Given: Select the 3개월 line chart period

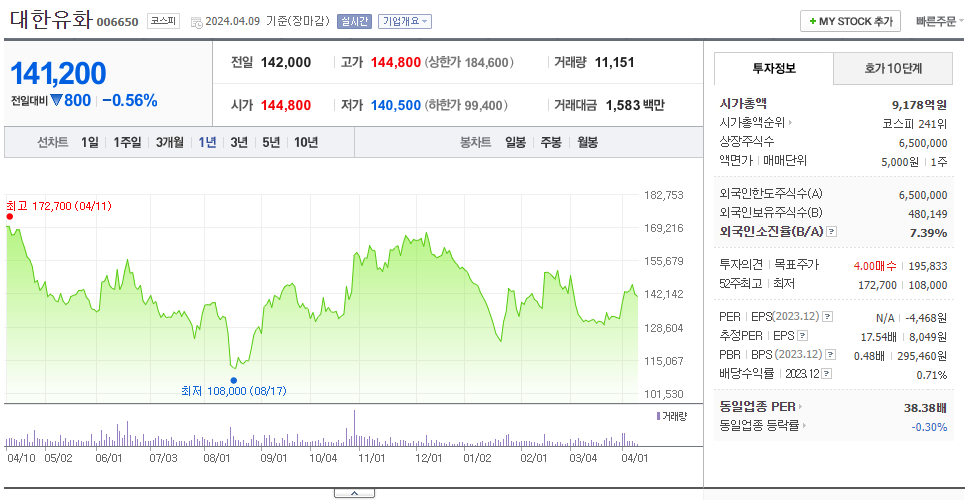Looking at the screenshot, I should click(x=170, y=143).
